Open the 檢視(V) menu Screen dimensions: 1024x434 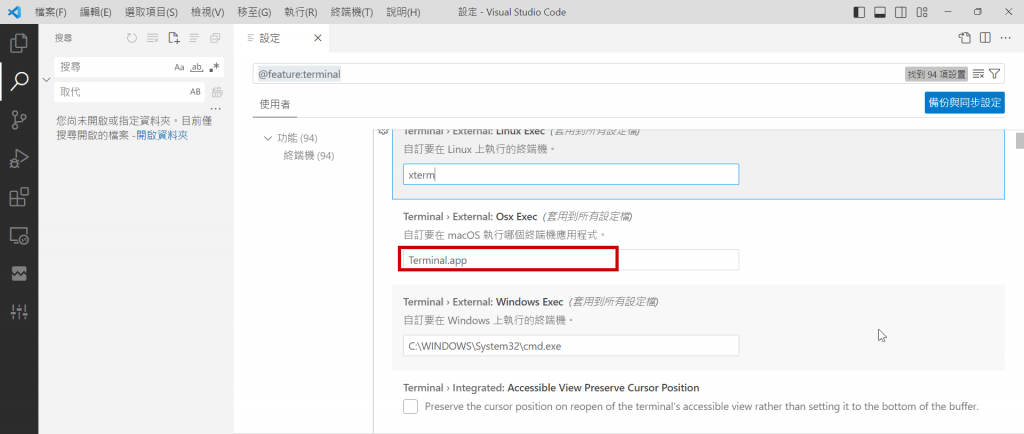tap(208, 12)
